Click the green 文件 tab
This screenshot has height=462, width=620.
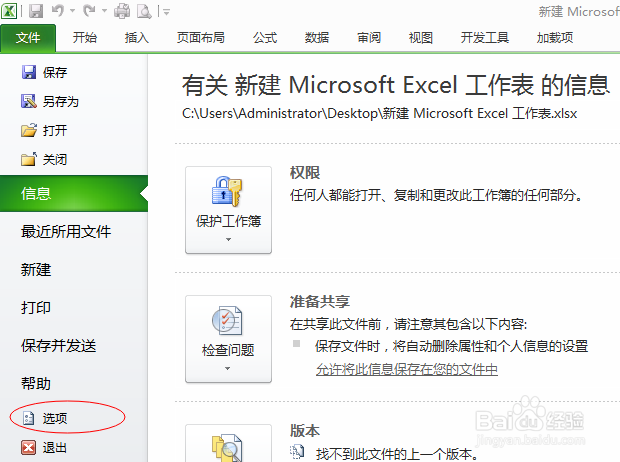point(28,38)
